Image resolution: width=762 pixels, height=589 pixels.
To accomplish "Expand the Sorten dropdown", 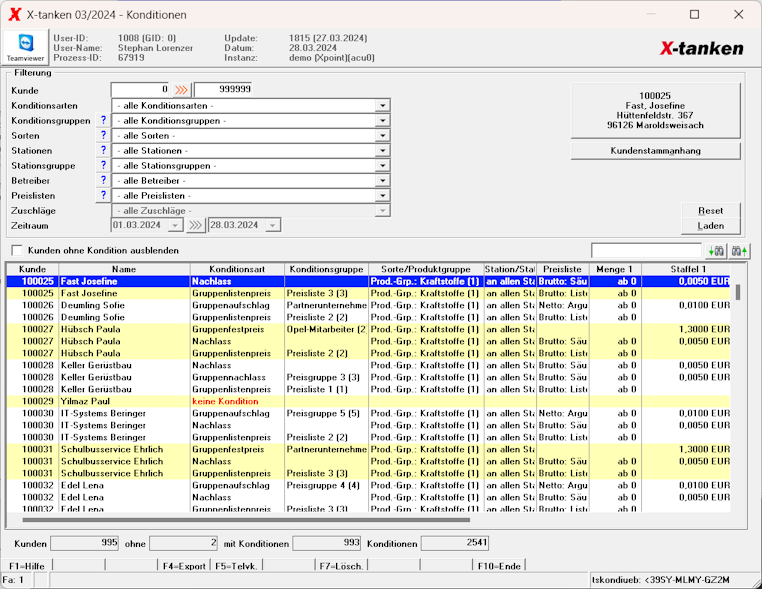I will point(382,136).
